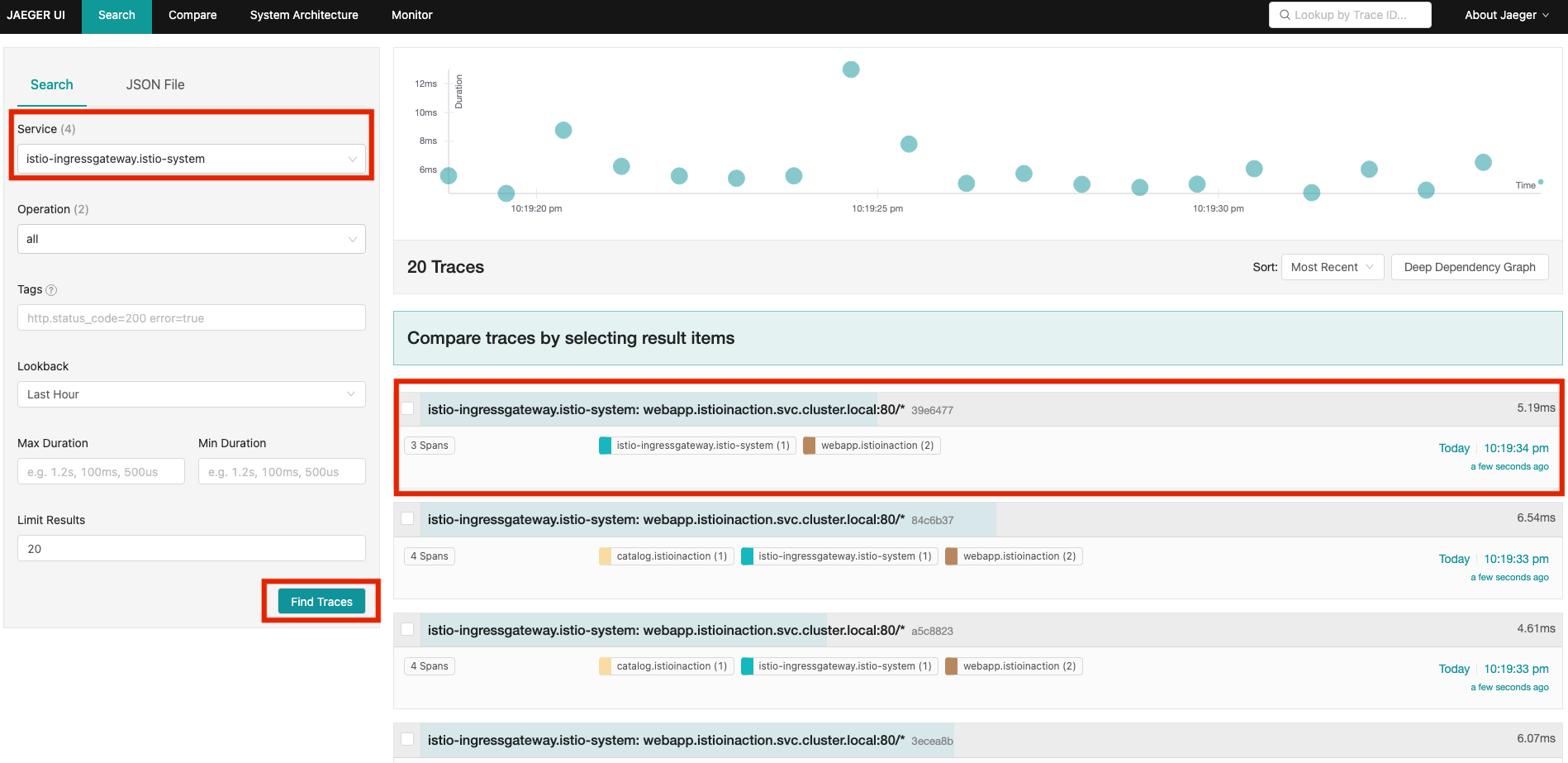Click the search magnifier in Lookup by Trace ID

[x=1285, y=15]
